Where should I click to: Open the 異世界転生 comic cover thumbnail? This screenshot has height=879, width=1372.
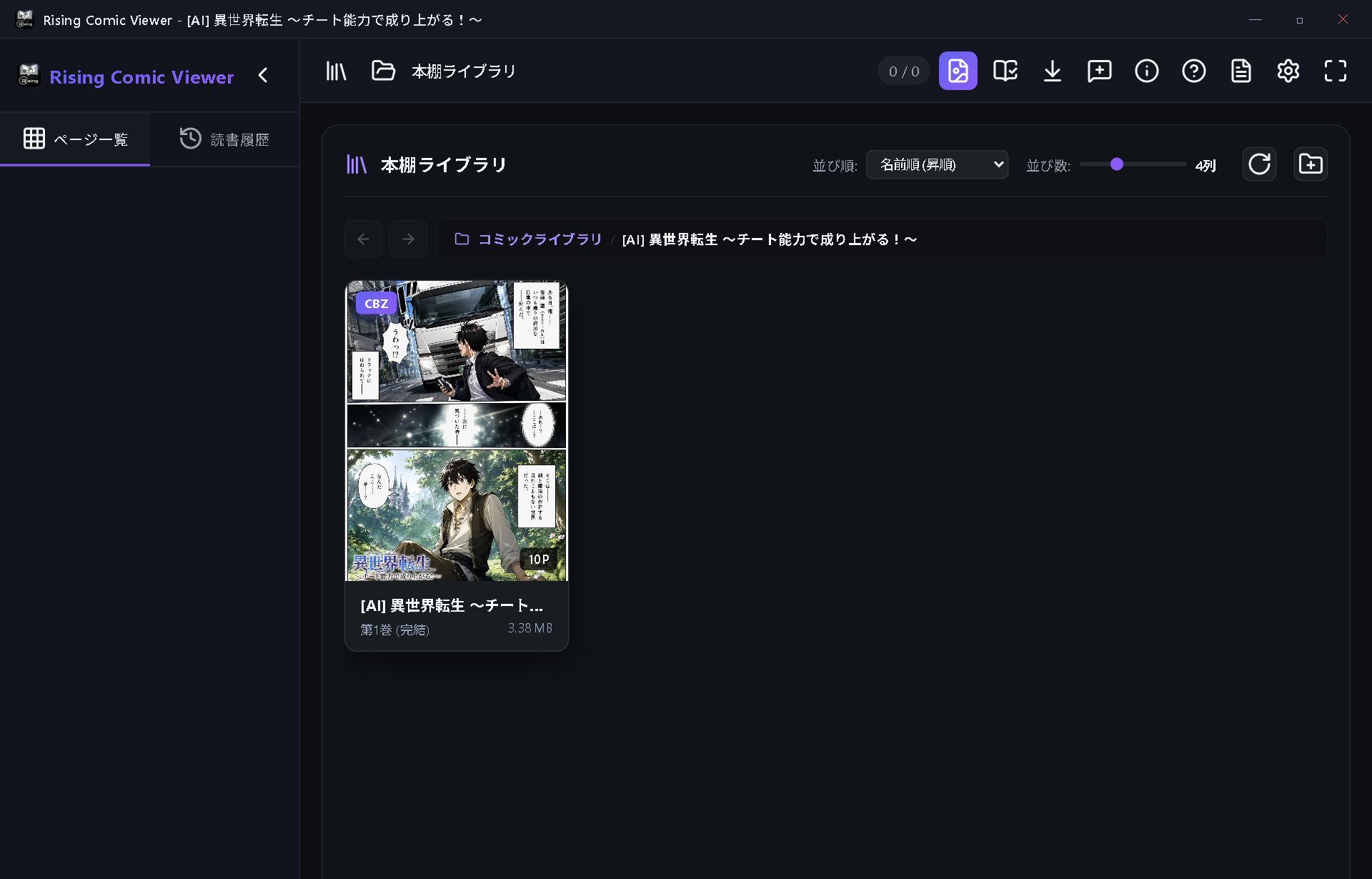(457, 431)
